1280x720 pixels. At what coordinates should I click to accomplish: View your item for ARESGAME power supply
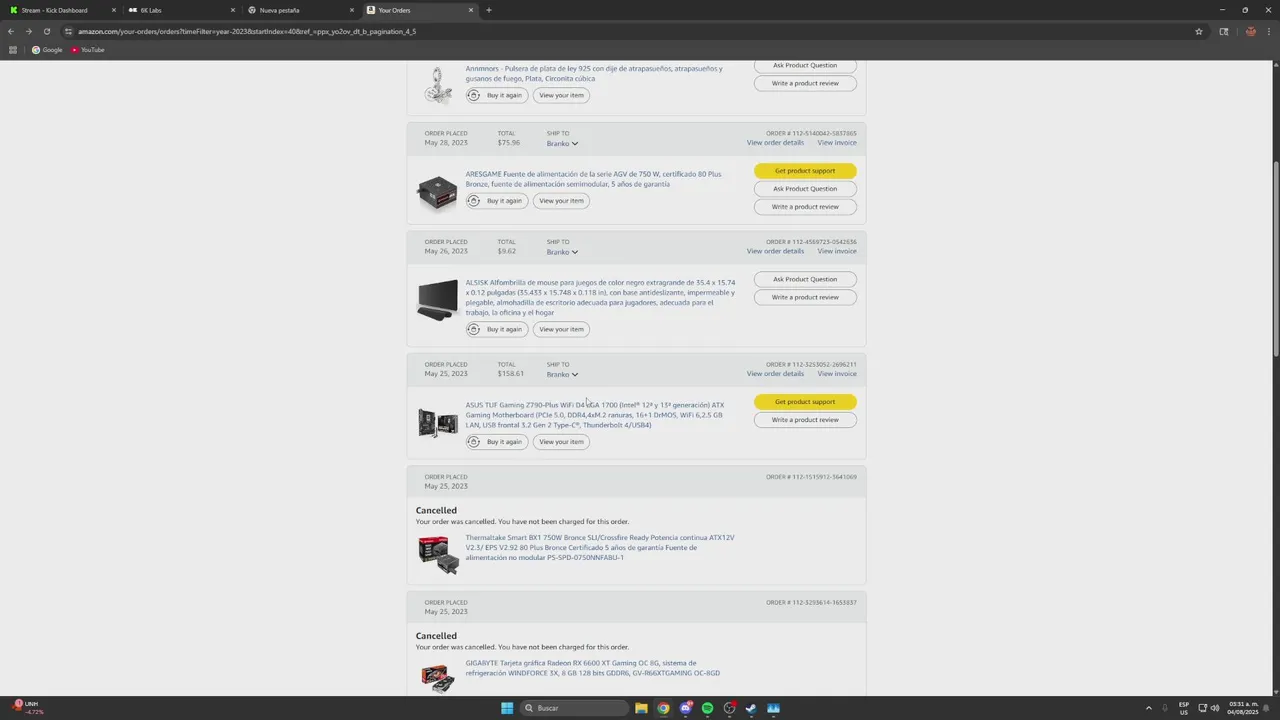561,201
